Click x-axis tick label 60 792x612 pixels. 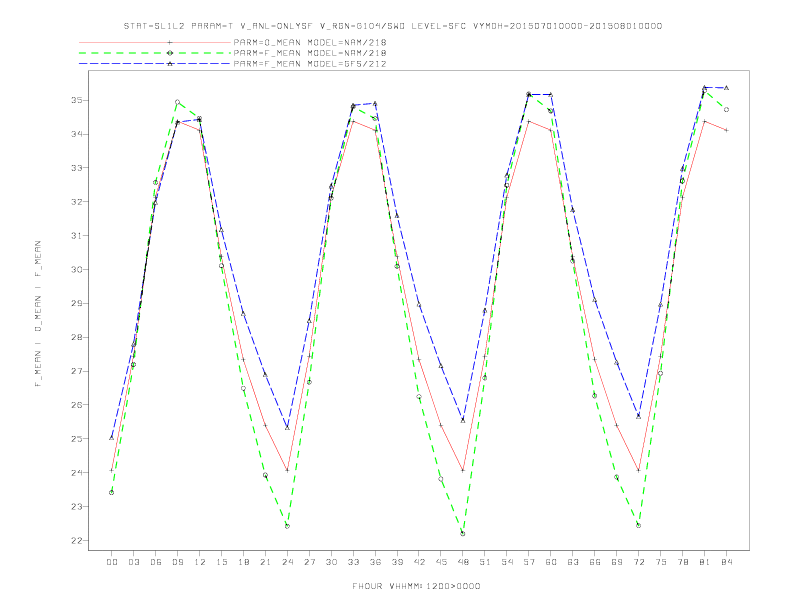pyautogui.click(x=551, y=562)
